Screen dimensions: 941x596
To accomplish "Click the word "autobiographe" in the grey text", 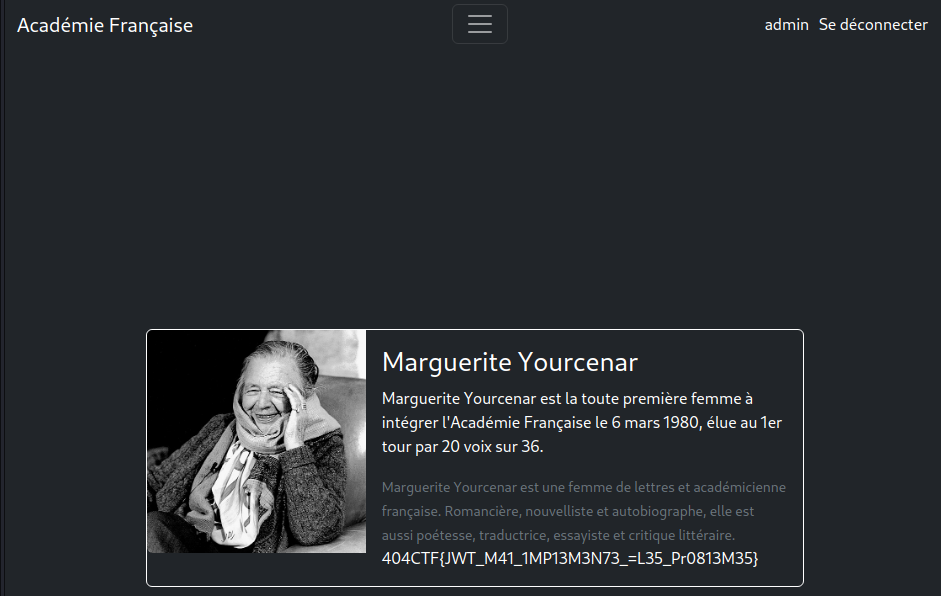I will click(654, 511).
